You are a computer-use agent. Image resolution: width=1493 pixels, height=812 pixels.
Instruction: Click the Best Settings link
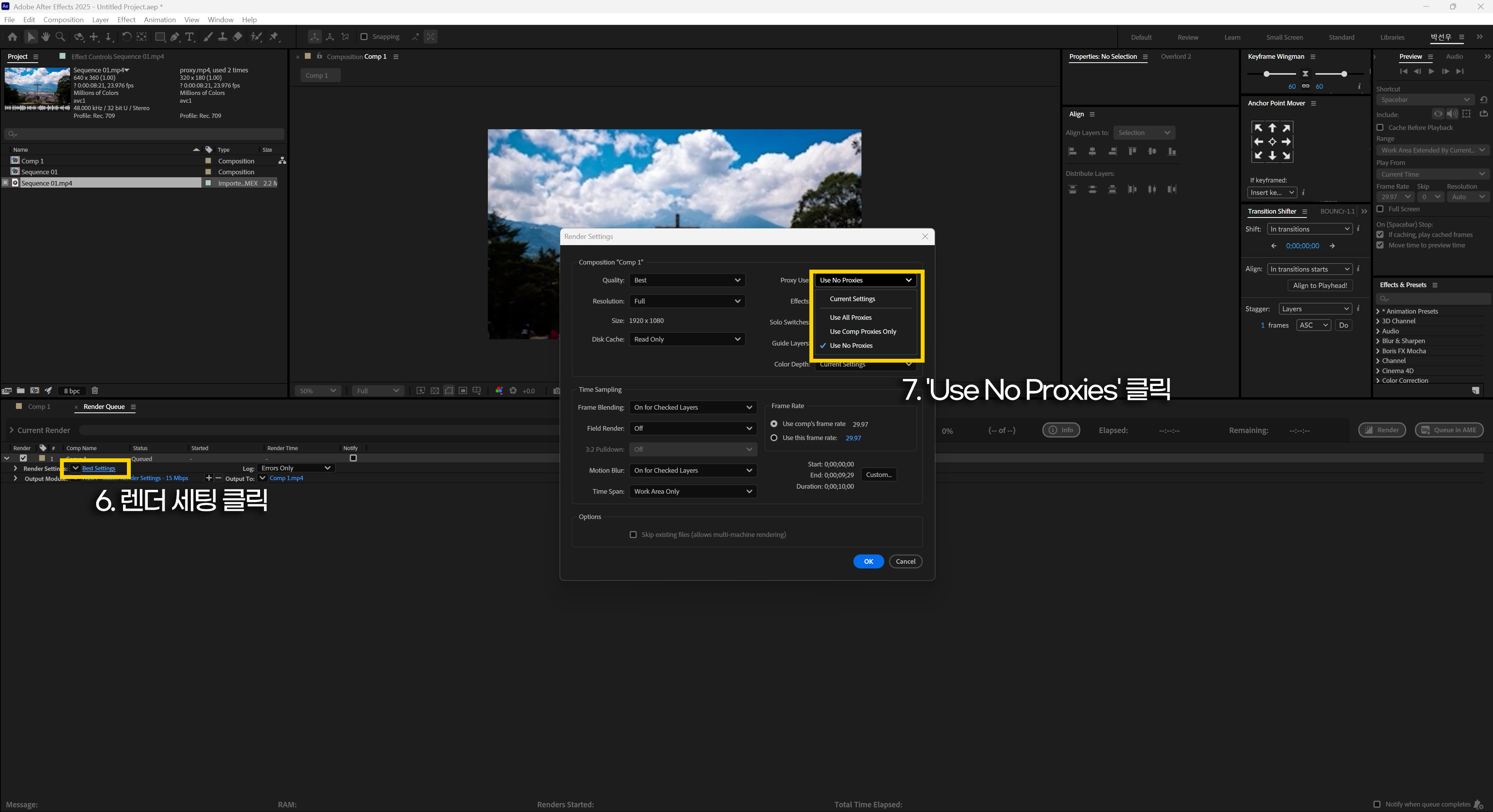point(98,468)
